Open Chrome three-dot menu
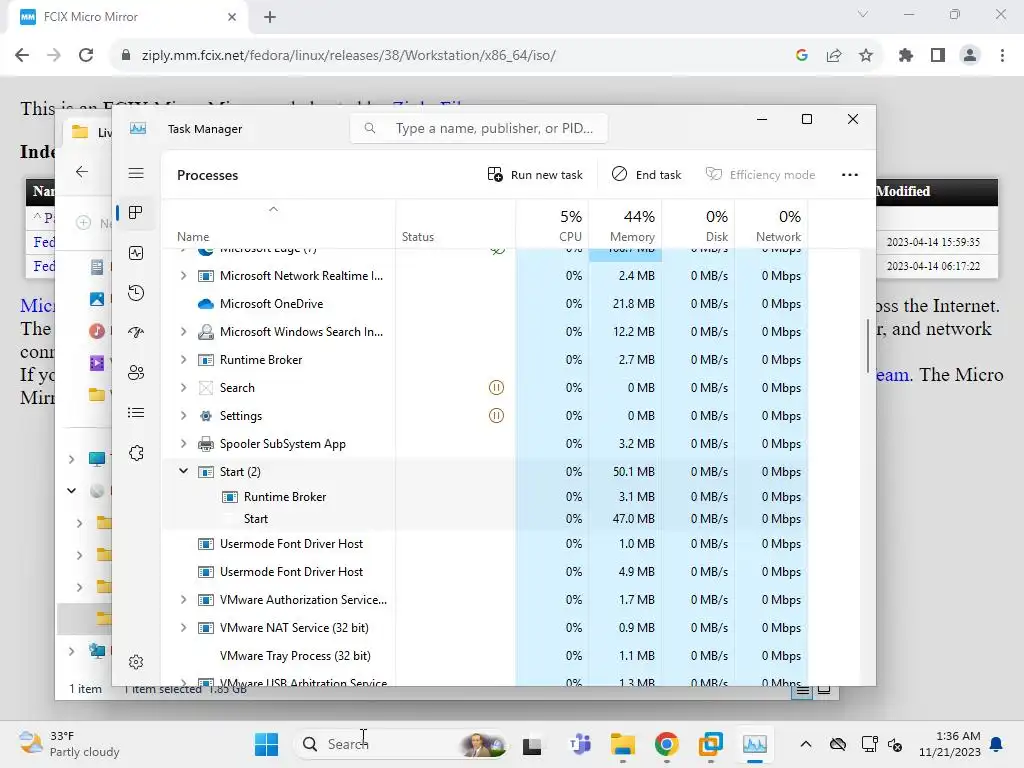Screen dimensions: 1024x768 point(1002,56)
